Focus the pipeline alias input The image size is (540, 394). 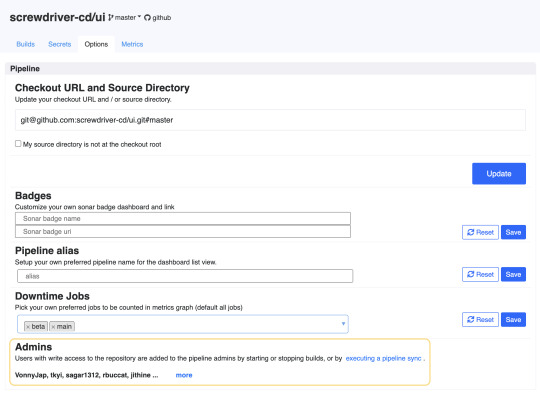[185, 276]
